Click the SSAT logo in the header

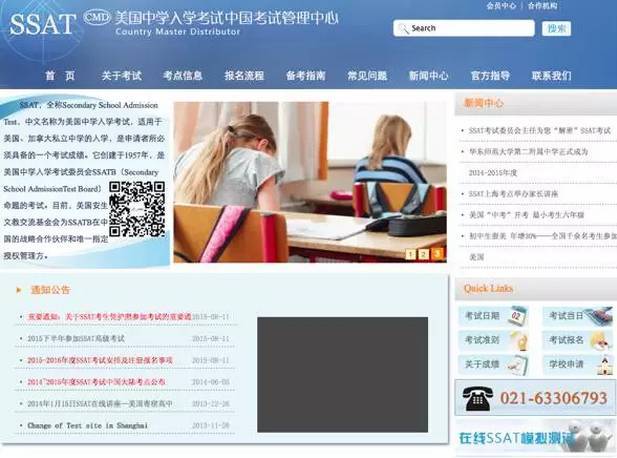click(x=42, y=24)
